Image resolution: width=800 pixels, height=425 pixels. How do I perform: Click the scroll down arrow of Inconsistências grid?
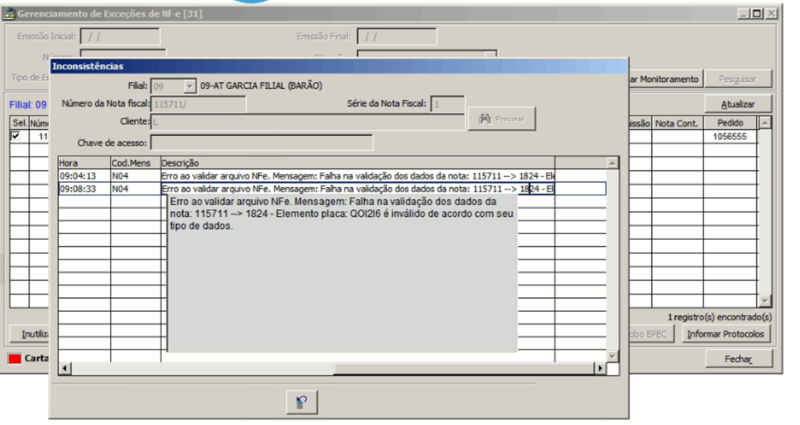pyautogui.click(x=612, y=356)
